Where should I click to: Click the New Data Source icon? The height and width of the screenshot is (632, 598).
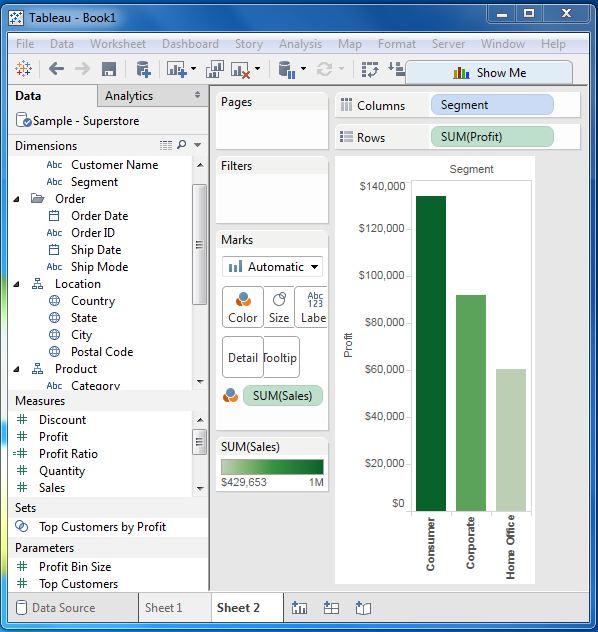point(143,69)
